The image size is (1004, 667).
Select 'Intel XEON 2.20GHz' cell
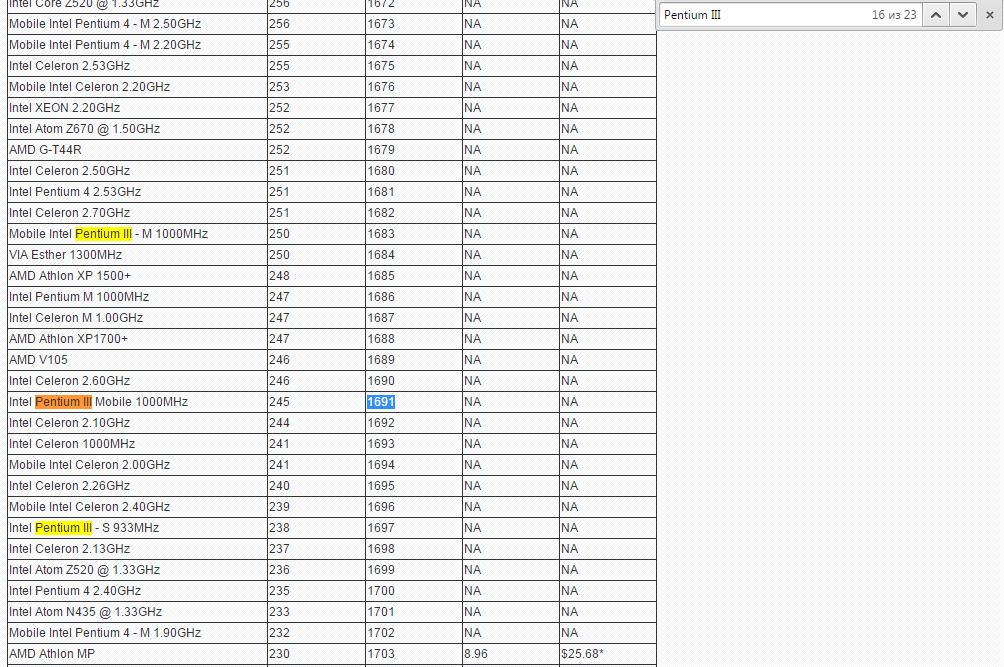pyautogui.click(x=137, y=108)
